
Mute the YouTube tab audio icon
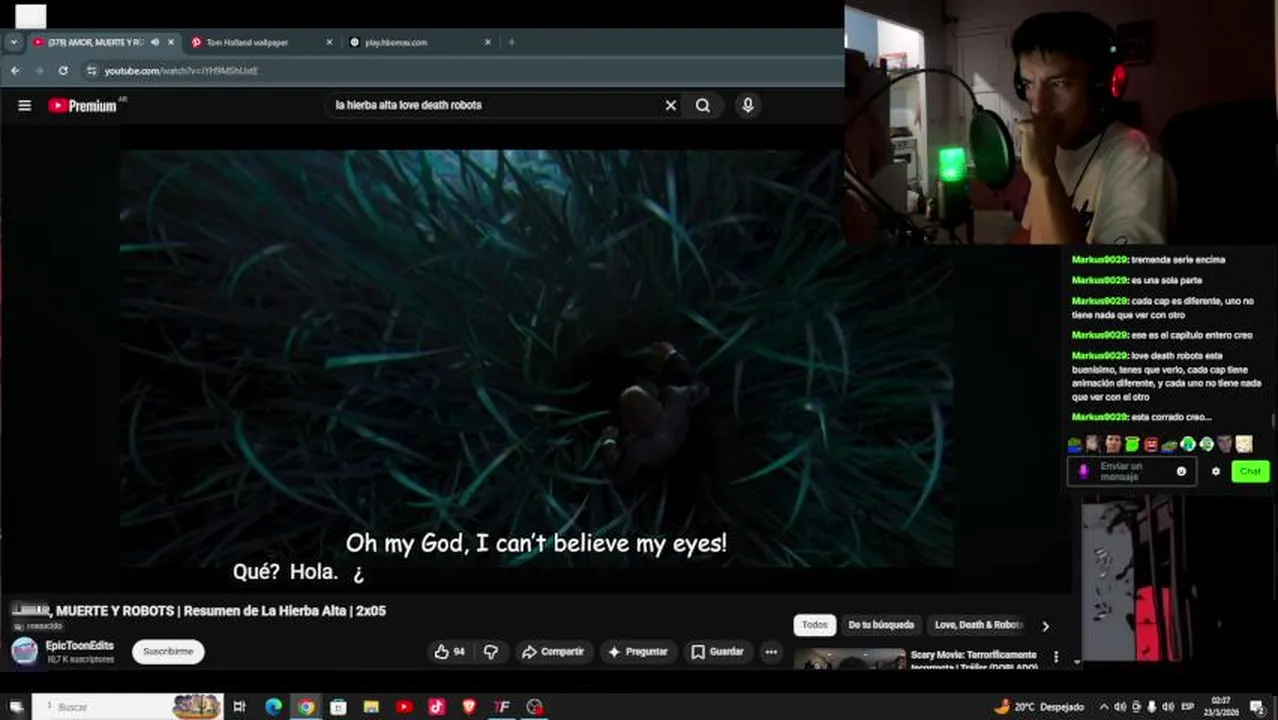point(154,42)
